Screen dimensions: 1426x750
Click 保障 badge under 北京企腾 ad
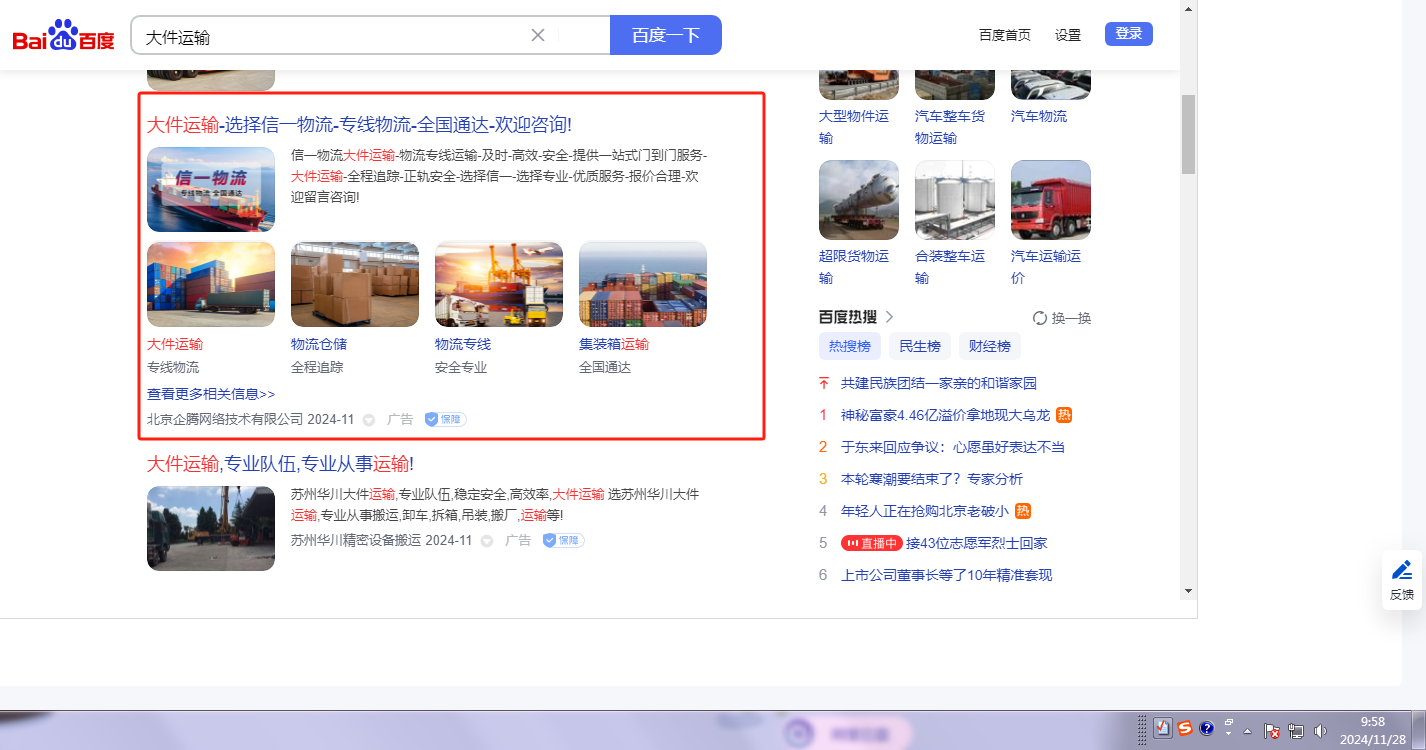446,419
